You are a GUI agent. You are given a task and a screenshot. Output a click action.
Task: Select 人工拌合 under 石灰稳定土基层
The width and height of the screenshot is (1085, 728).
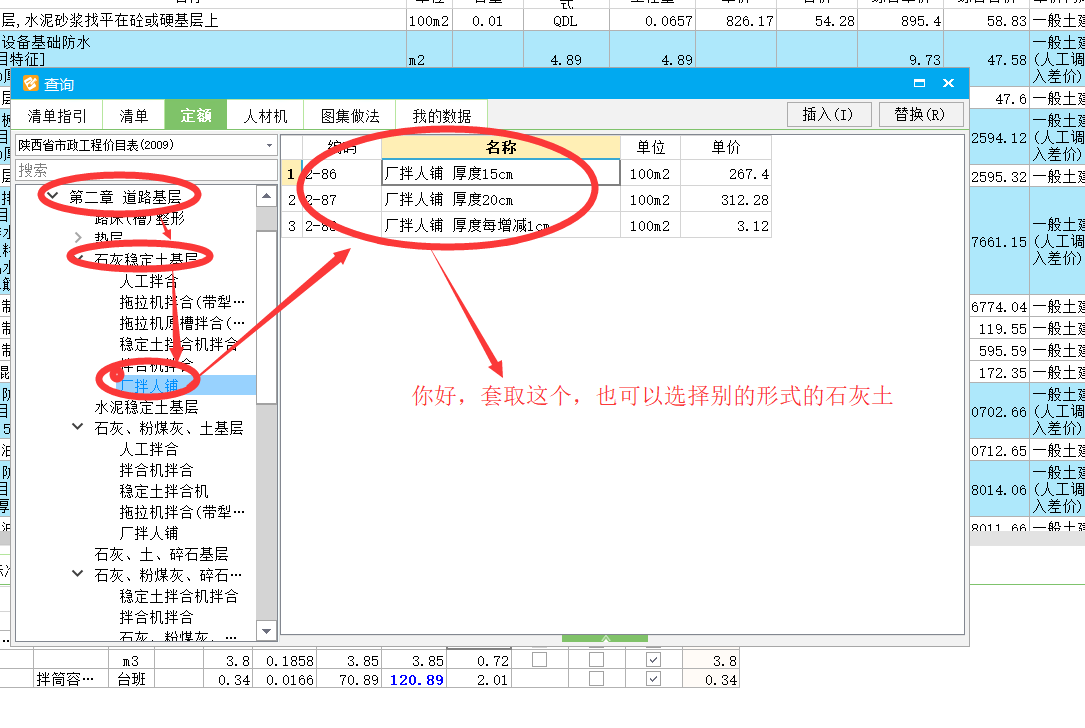pyautogui.click(x=149, y=281)
